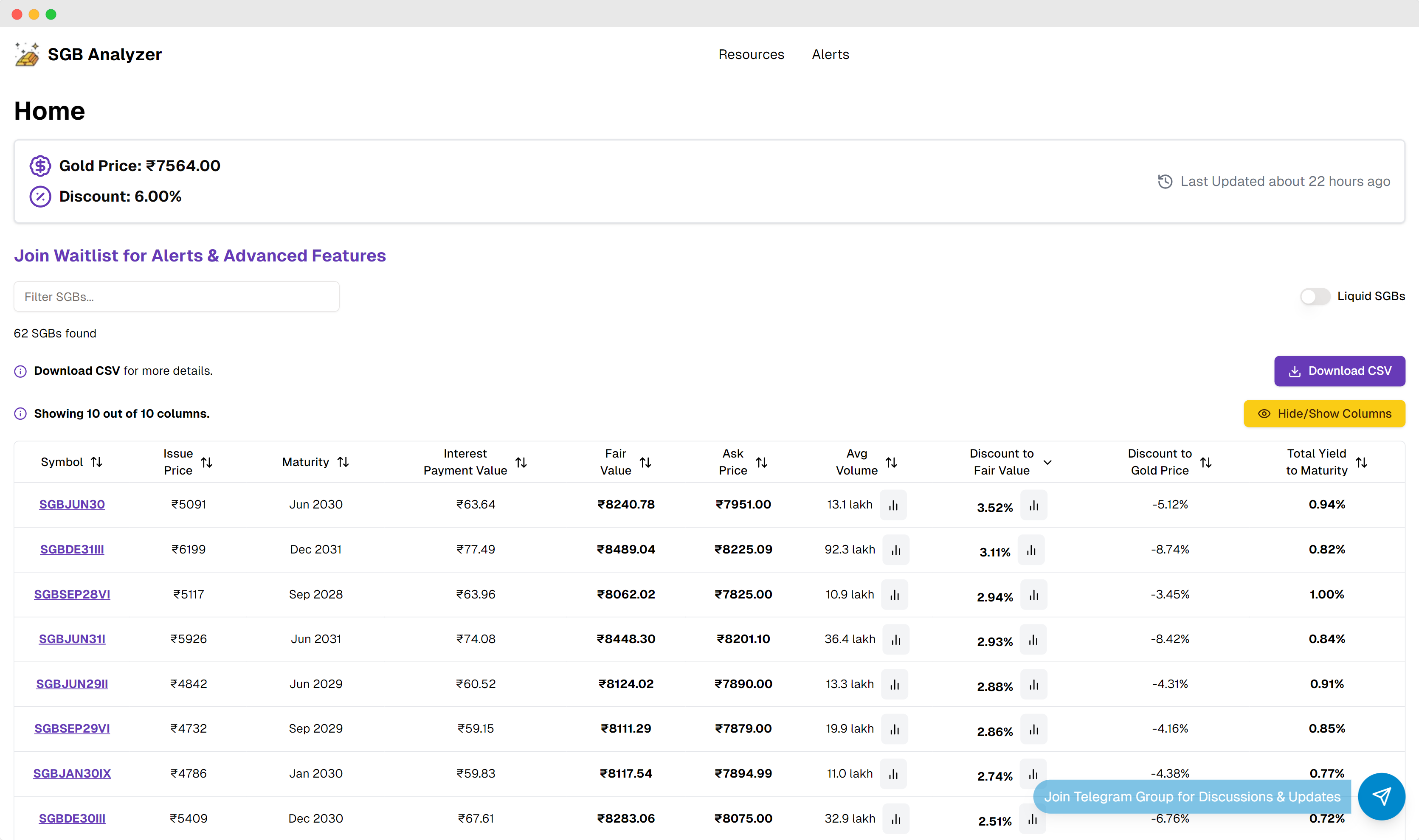Focus the Filter SGBs input field
This screenshot has height=840, width=1419.
coord(177,296)
